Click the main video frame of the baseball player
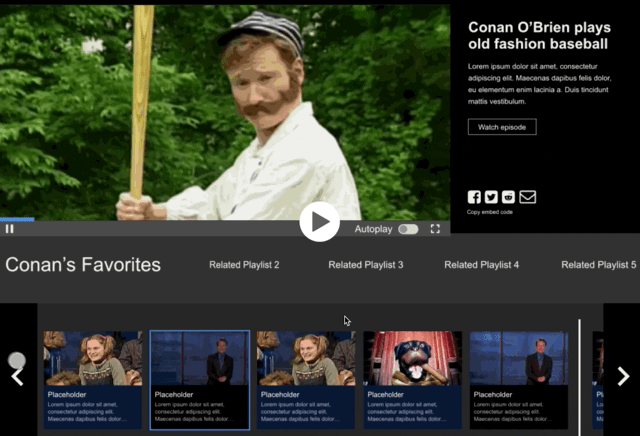The image size is (640, 436). tap(225, 112)
